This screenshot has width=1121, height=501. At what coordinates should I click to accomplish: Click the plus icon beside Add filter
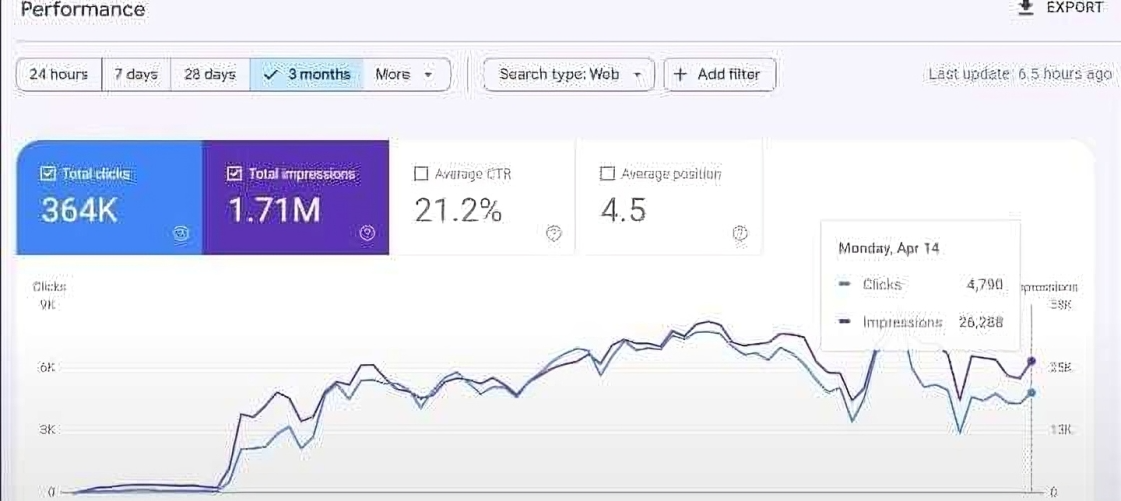coord(681,74)
